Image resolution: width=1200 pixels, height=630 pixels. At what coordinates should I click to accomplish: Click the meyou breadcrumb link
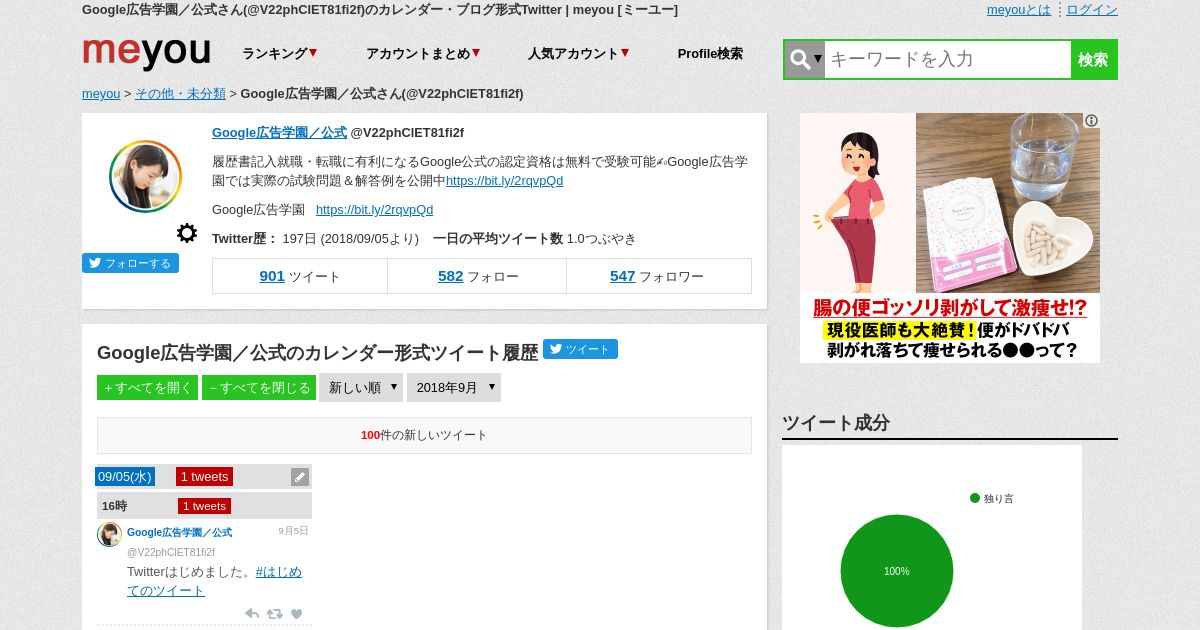(101, 93)
